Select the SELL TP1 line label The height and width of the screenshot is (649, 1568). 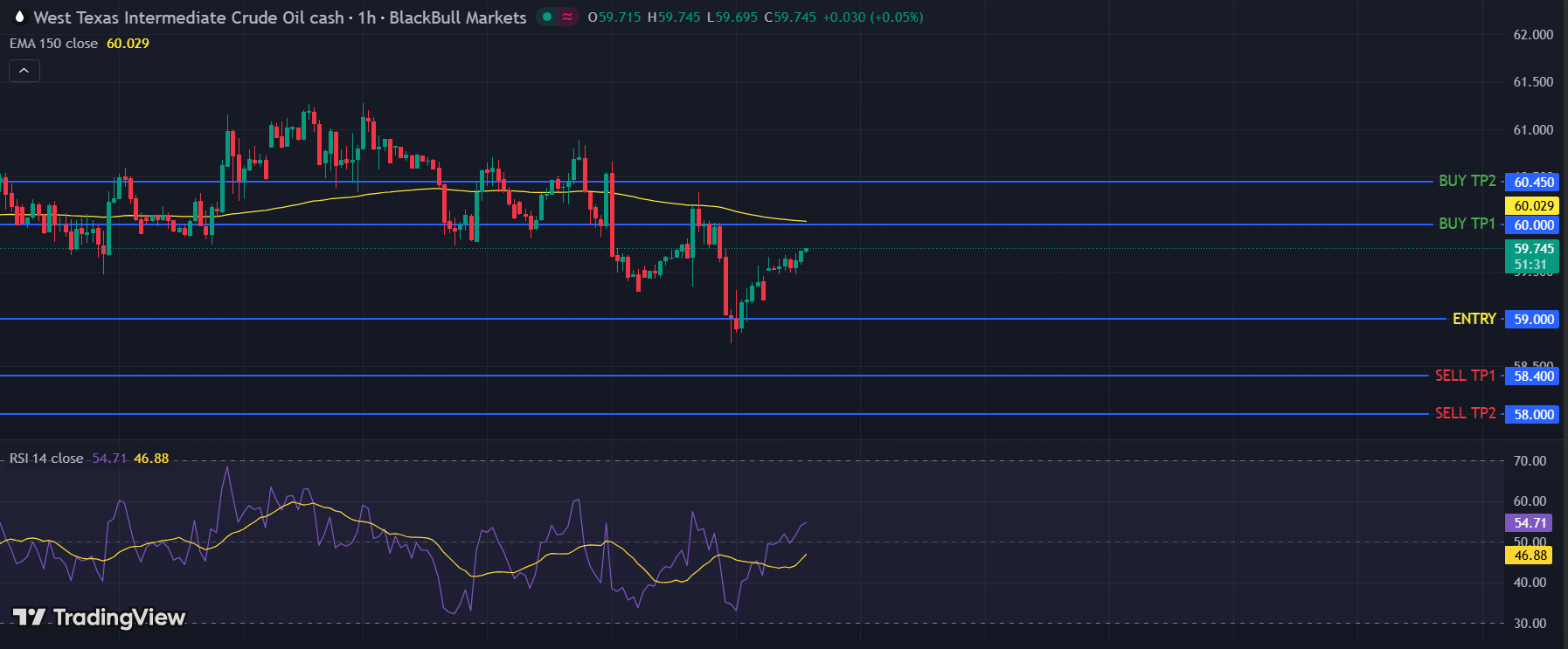coord(1465,376)
